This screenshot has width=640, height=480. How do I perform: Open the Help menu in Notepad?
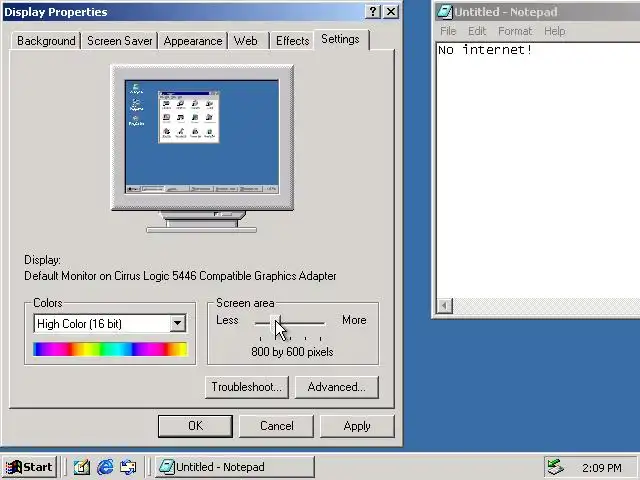pyautogui.click(x=555, y=31)
